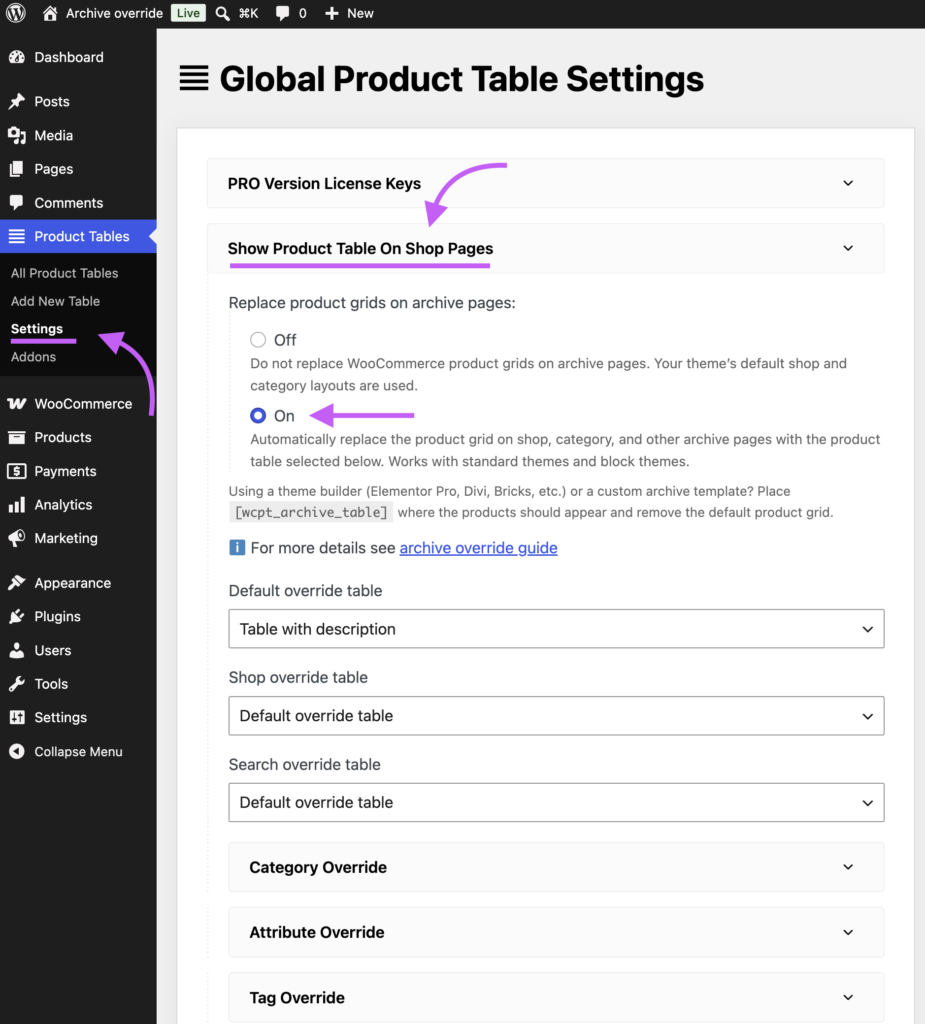Image resolution: width=925 pixels, height=1024 pixels.
Task: Open the Product Tables menu label
Action: [x=82, y=236]
